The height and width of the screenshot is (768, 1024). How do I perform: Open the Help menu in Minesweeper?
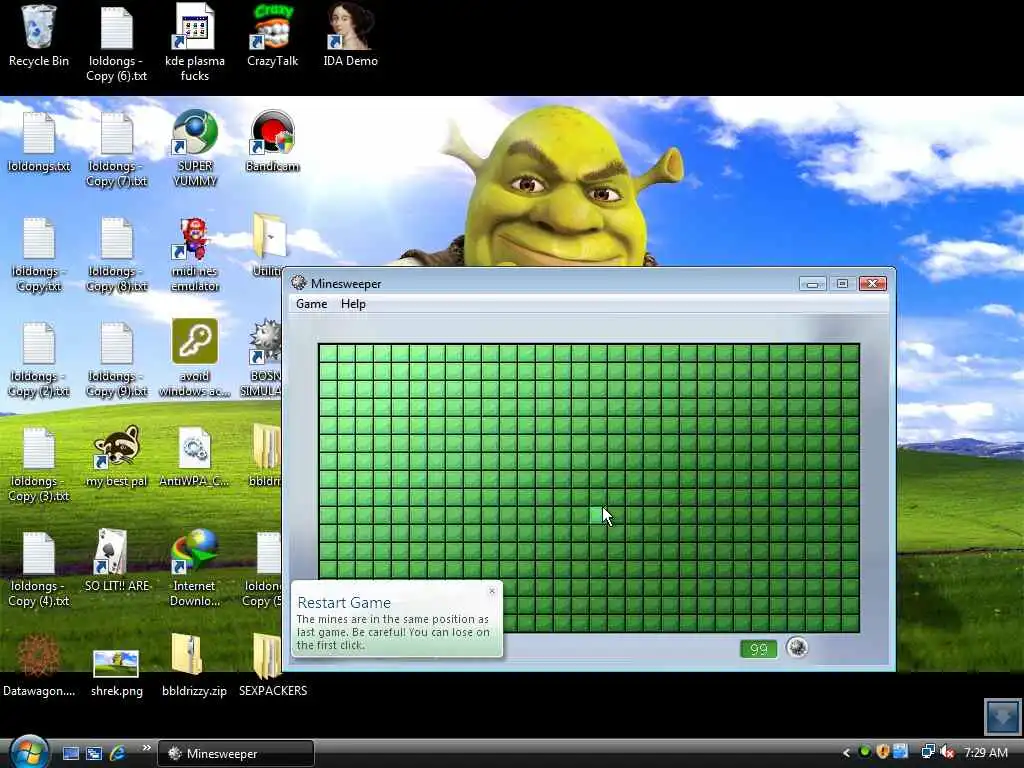[353, 304]
